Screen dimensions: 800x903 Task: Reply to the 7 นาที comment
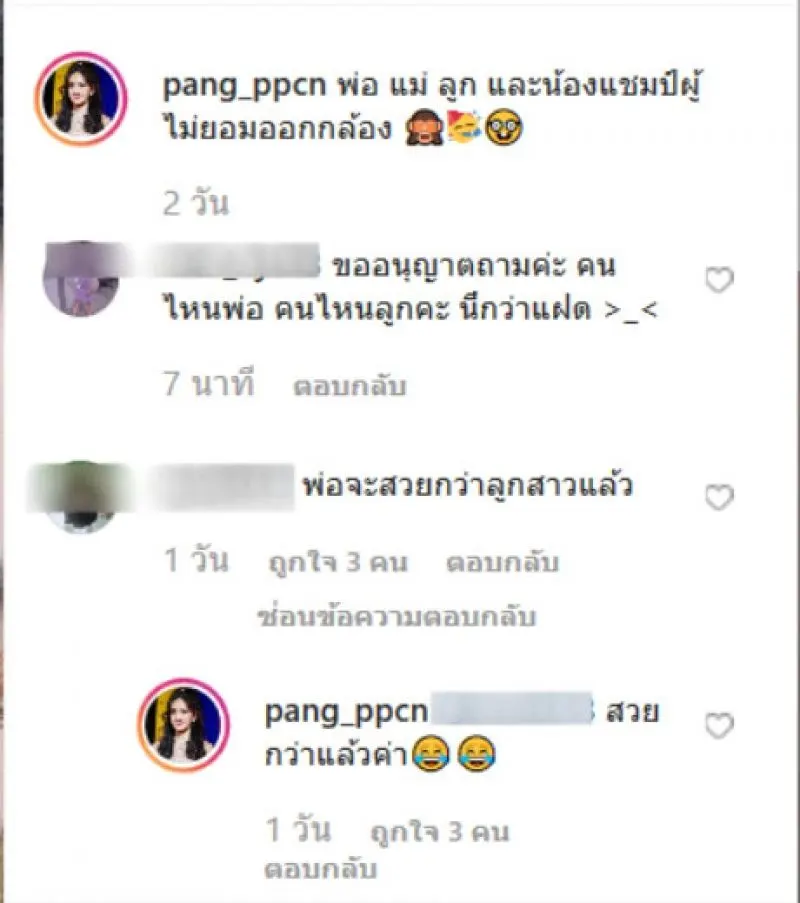pos(350,386)
